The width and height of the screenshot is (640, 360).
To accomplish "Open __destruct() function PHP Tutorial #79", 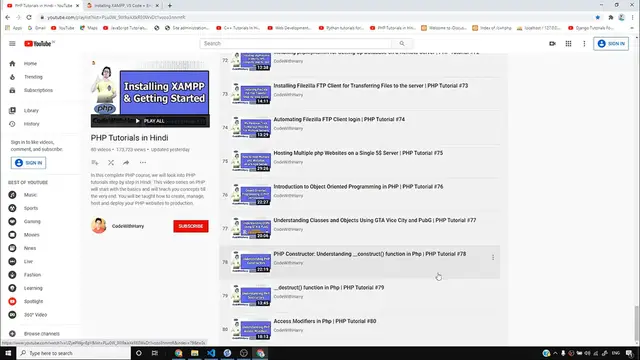I will pyautogui.click(x=329, y=288).
